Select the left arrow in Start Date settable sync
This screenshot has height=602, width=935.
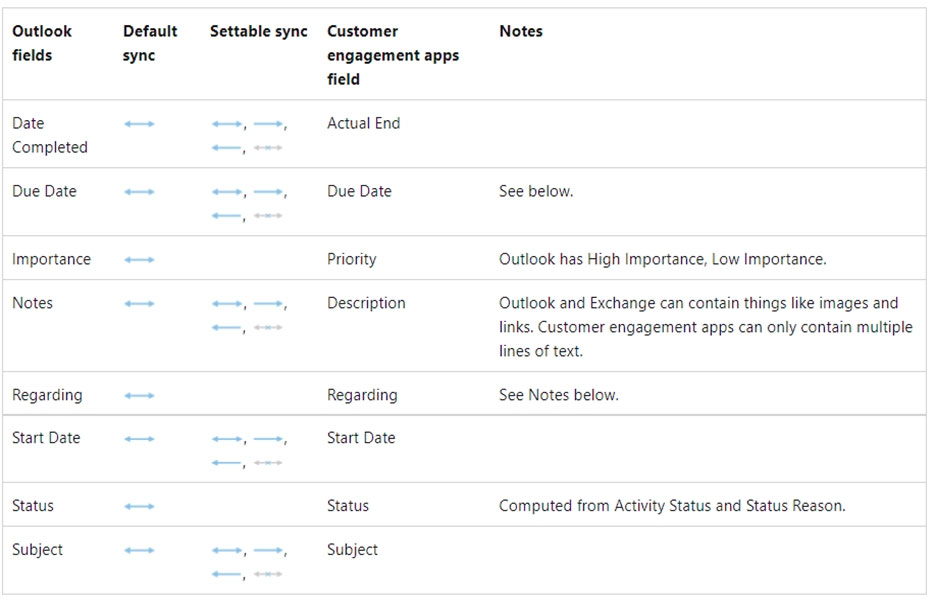226,463
